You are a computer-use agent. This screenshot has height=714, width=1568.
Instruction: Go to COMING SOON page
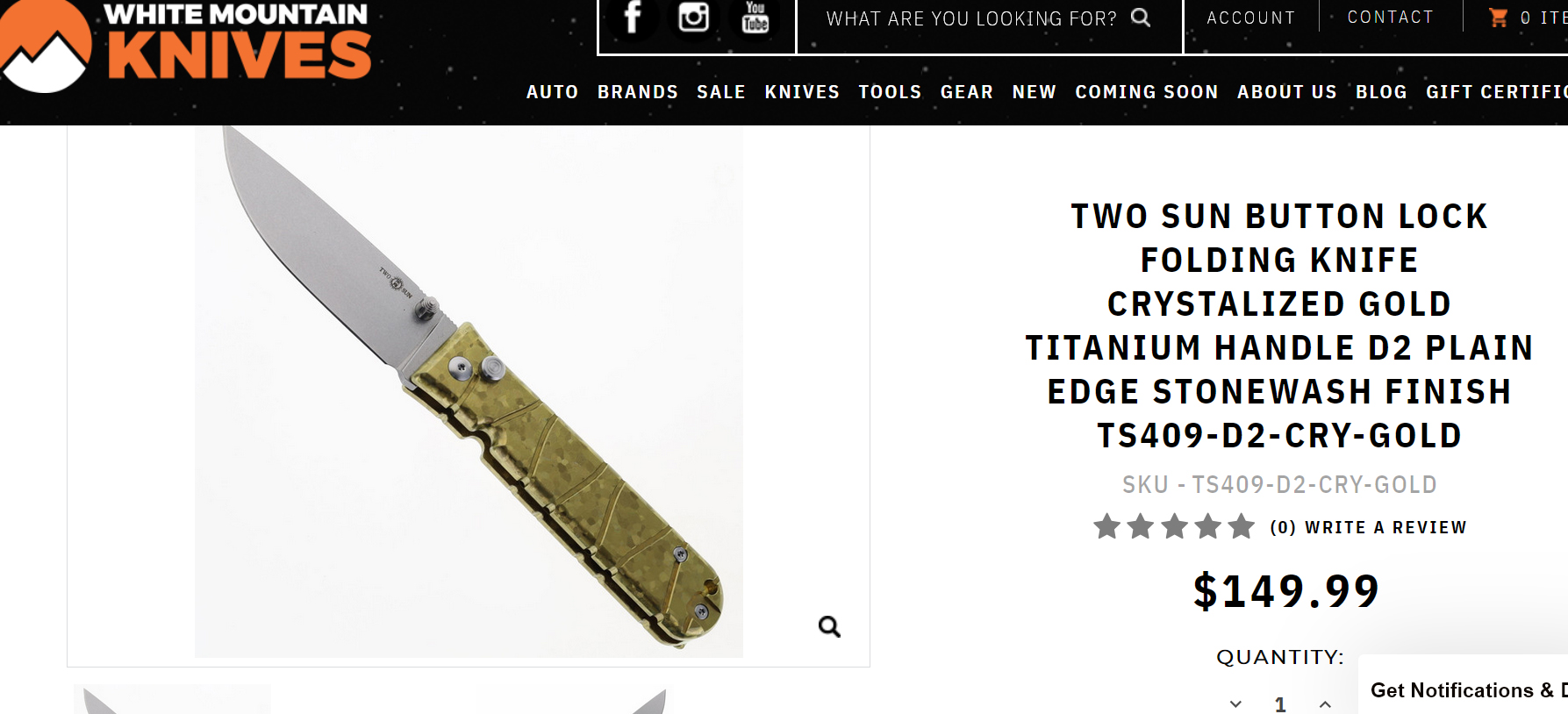click(1147, 92)
